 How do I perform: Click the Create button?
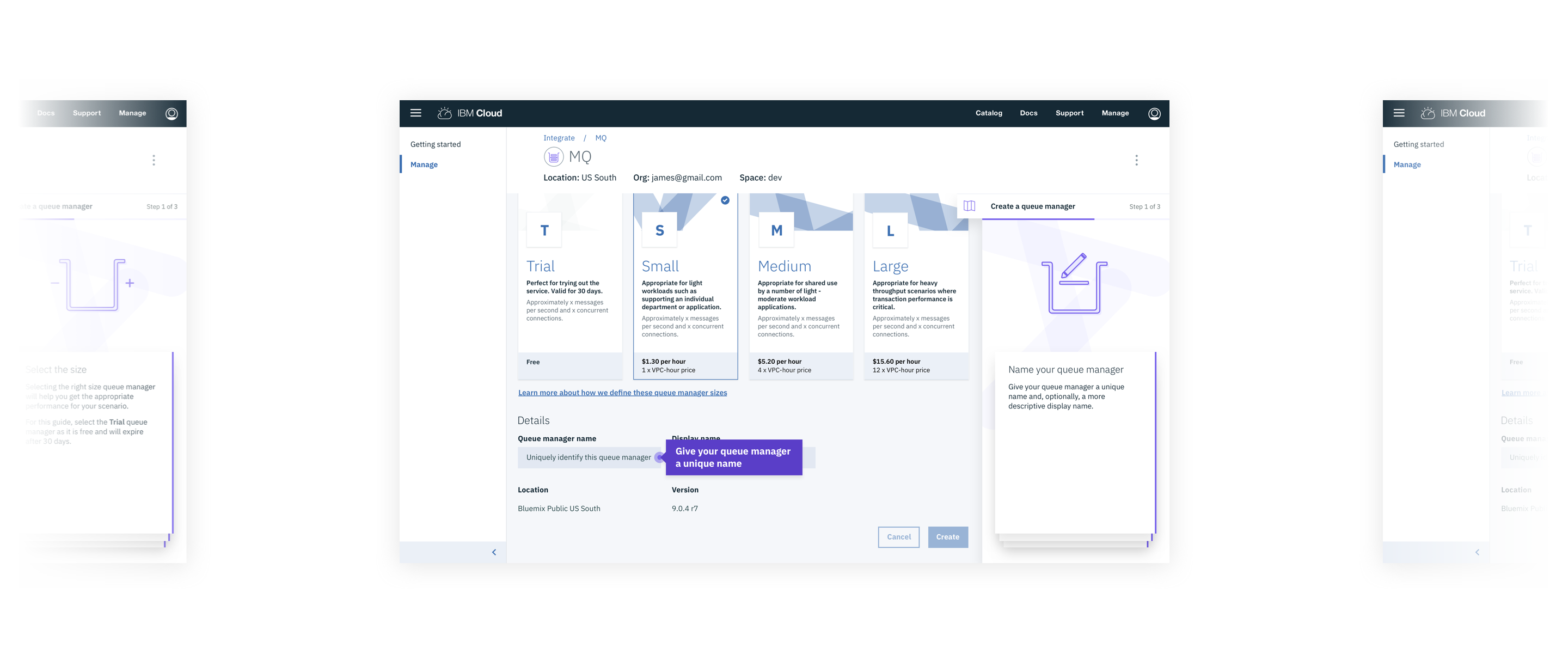[x=948, y=537]
